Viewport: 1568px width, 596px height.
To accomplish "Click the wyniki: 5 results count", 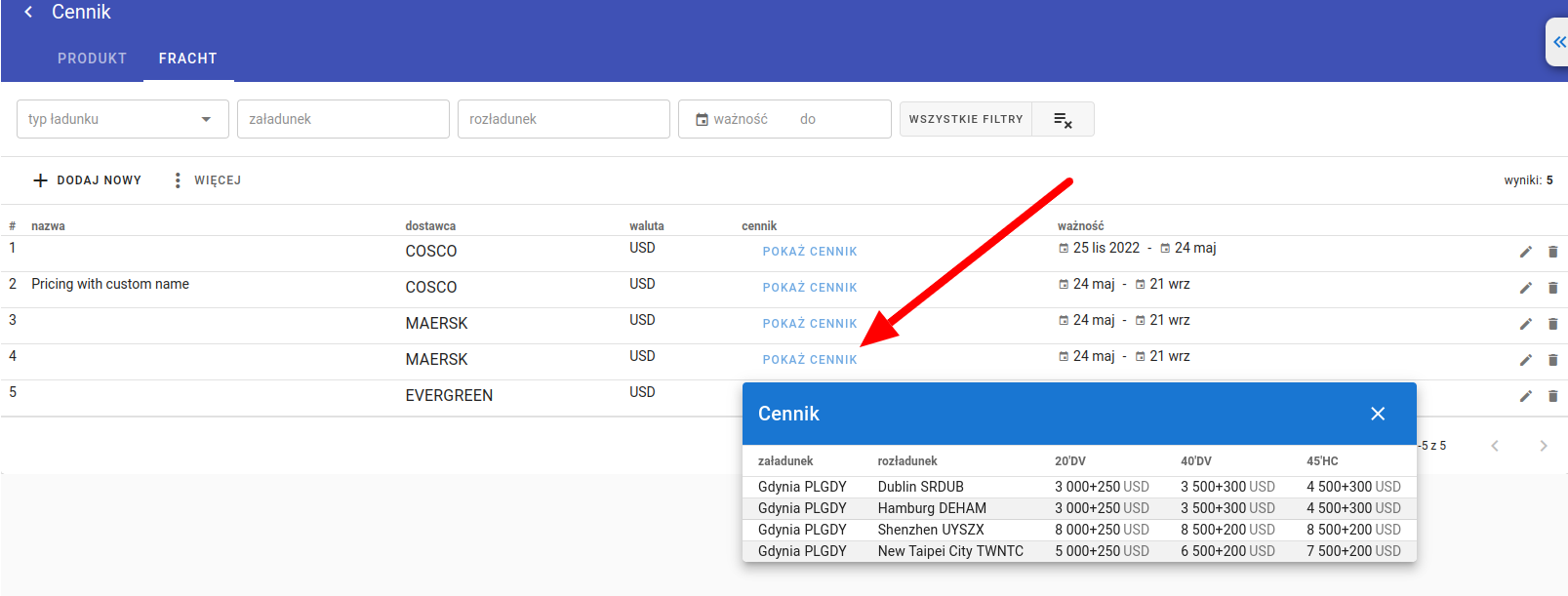I will [1528, 180].
